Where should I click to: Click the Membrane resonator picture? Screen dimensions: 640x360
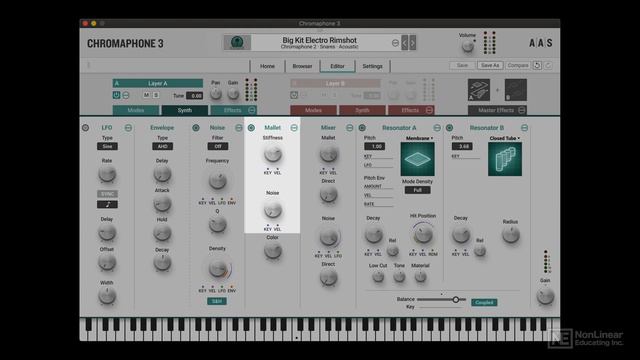point(417,159)
